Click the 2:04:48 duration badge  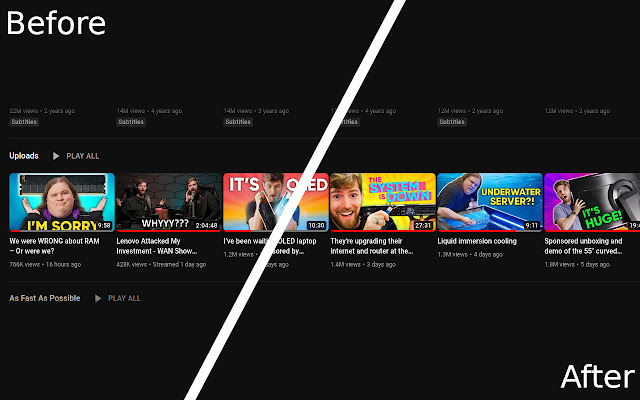pyautogui.click(x=207, y=225)
